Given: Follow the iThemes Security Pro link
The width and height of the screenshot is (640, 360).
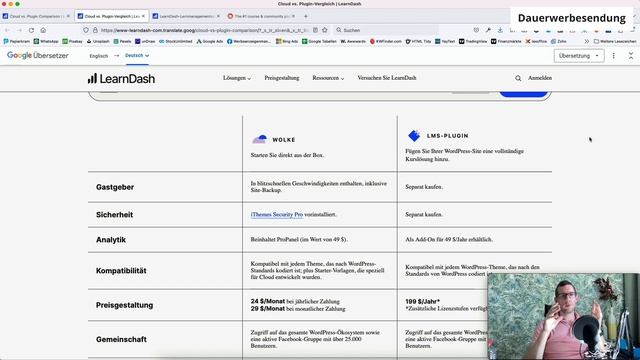Looking at the screenshot, I should (x=277, y=214).
